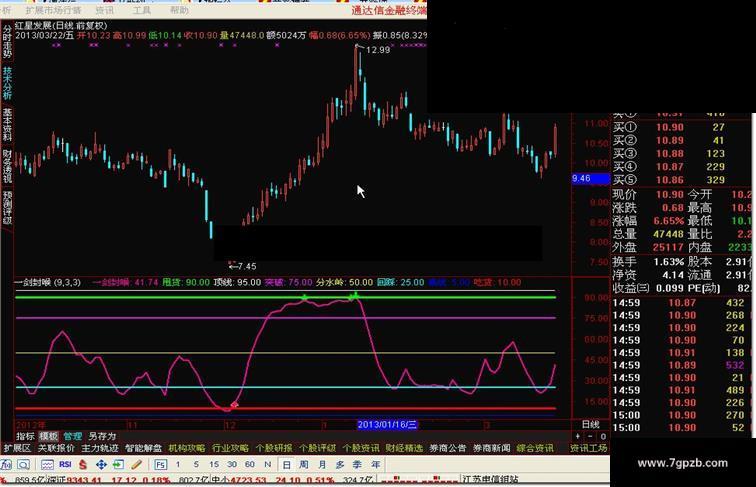The height and width of the screenshot is (487, 756).
Task: Select the 分时走势 sidebar tab
Action: pos(7,41)
